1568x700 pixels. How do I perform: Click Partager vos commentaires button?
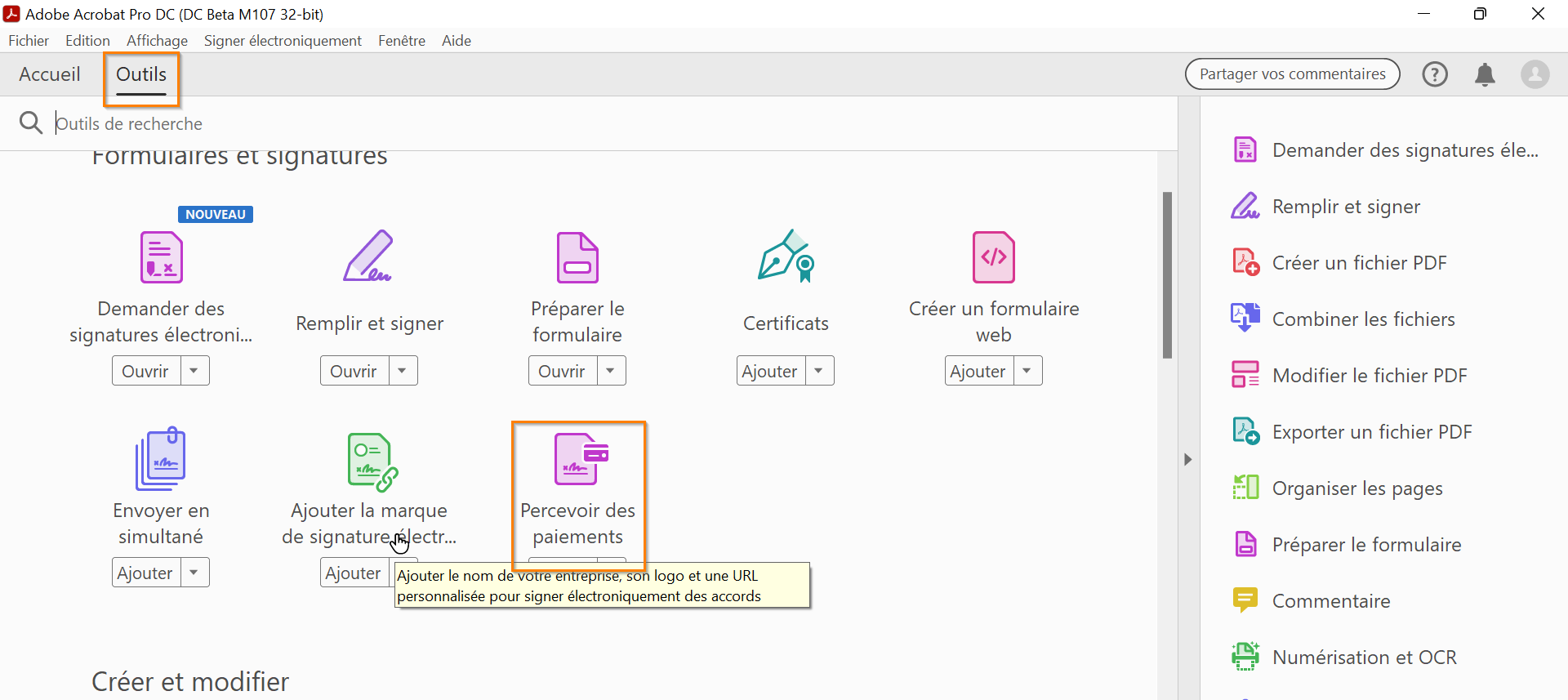tap(1292, 74)
